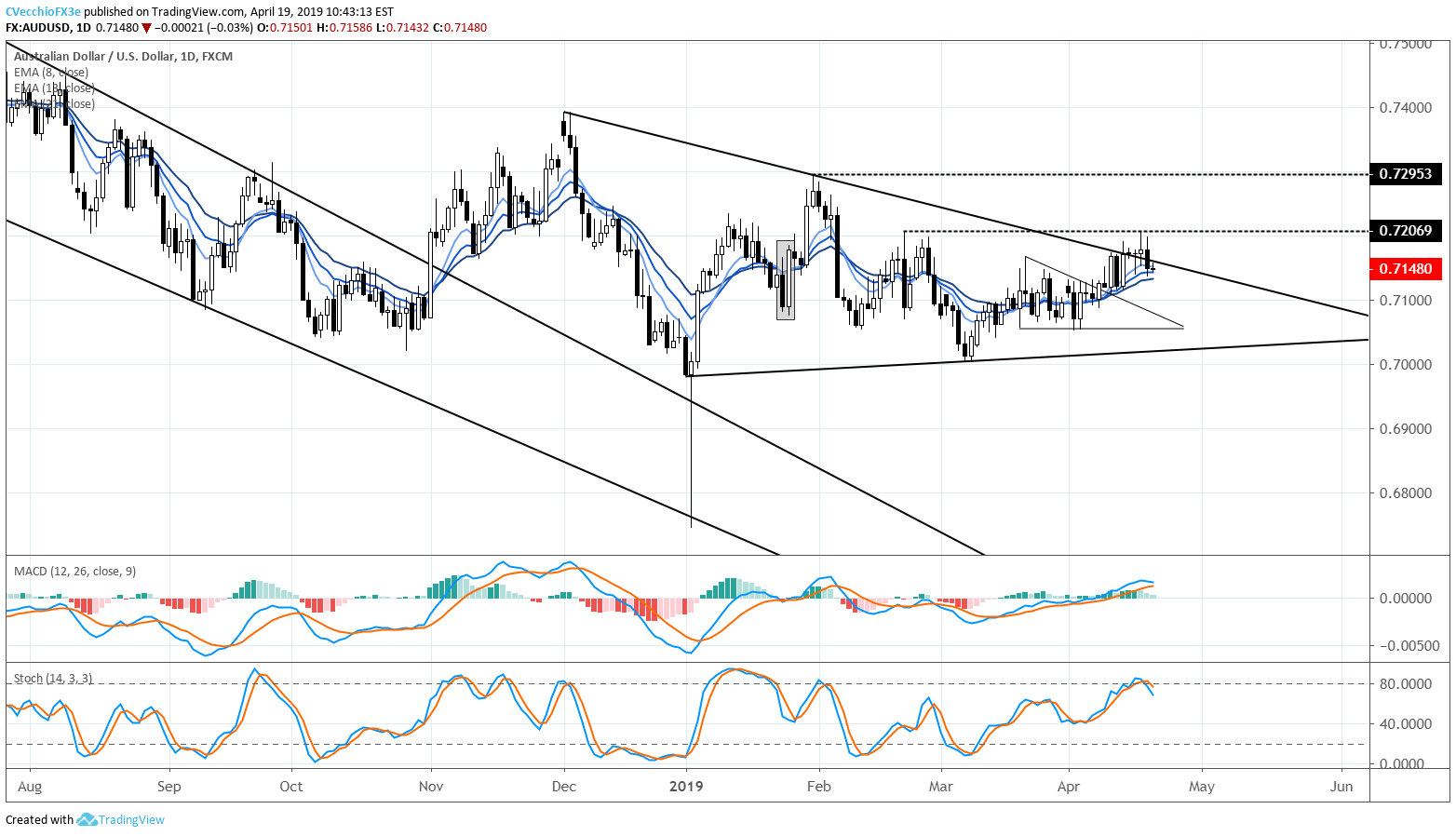Click the H:0.71586 high value in header
The image size is (1456, 836).
click(x=344, y=28)
